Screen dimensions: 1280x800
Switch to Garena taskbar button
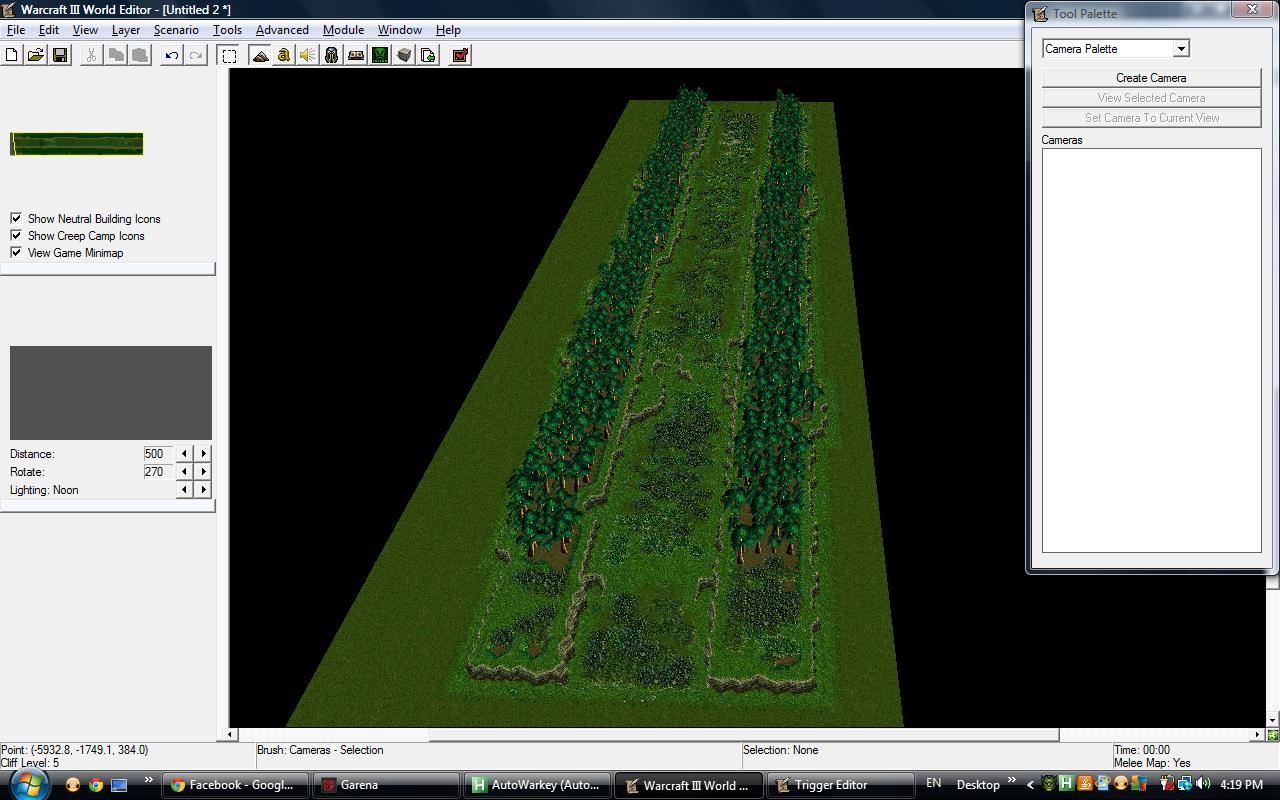point(386,785)
